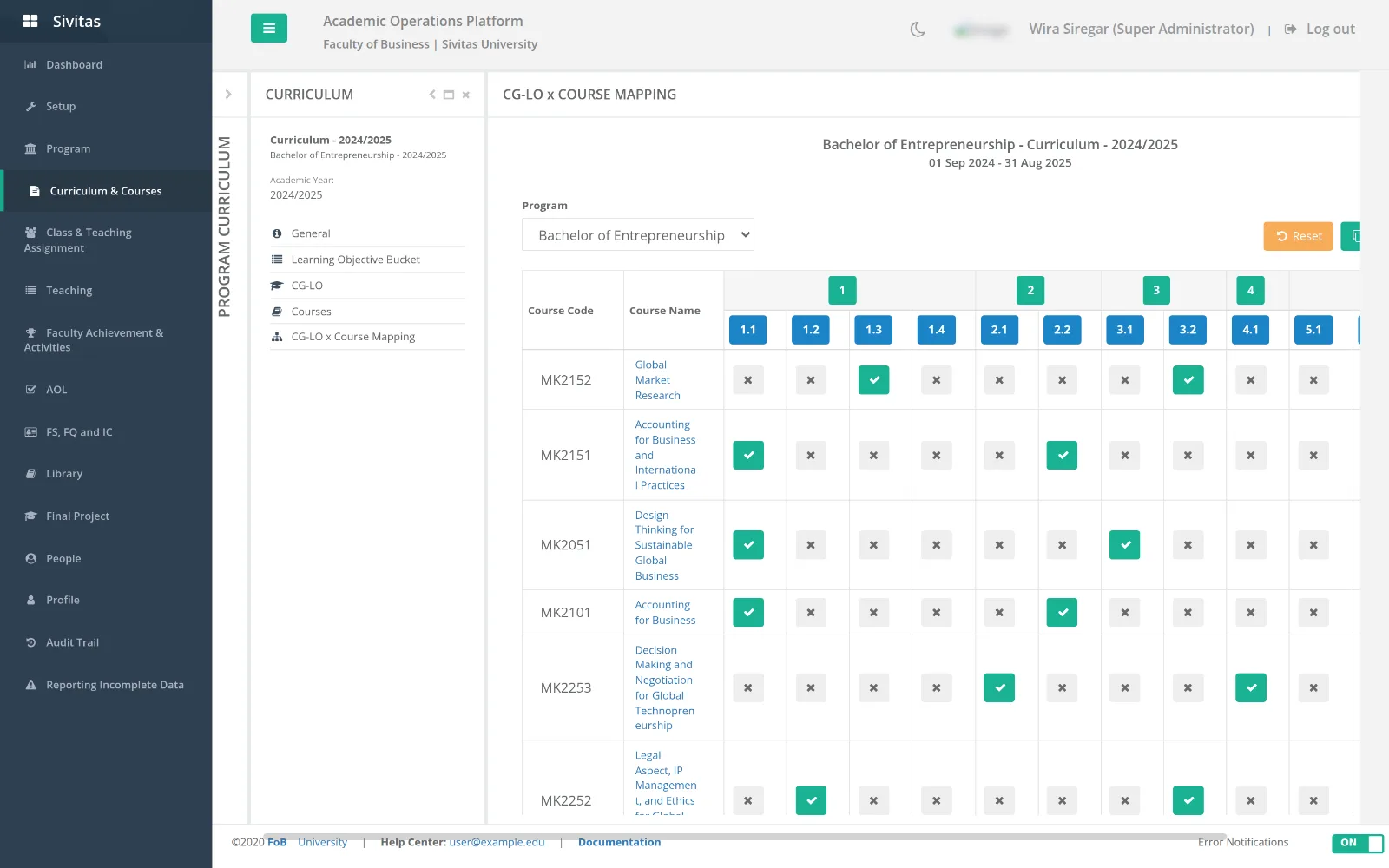Click the Curriculum panel back chevron

[x=431, y=95]
